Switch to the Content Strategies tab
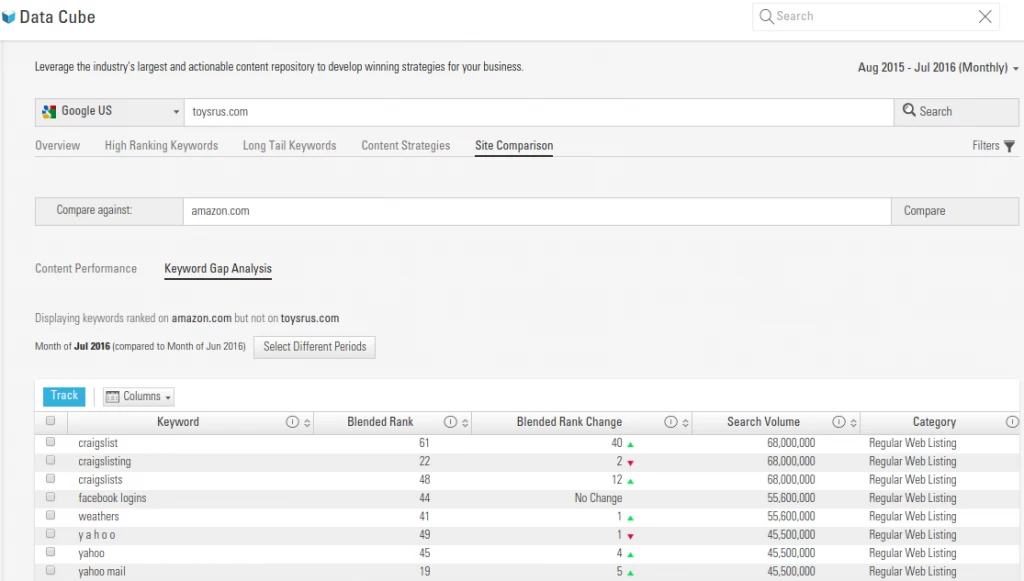Viewport: 1024px width, 581px height. pos(406,146)
